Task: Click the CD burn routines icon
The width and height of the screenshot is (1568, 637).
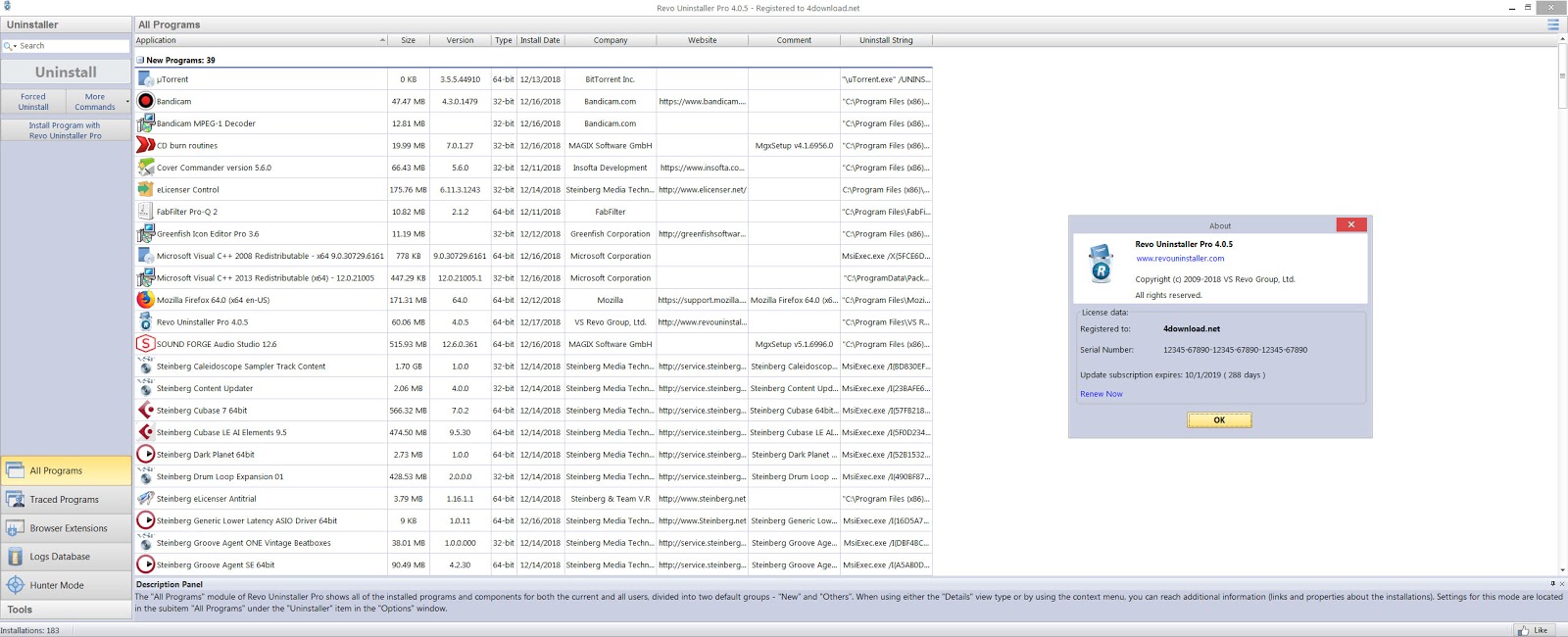Action: [x=145, y=145]
